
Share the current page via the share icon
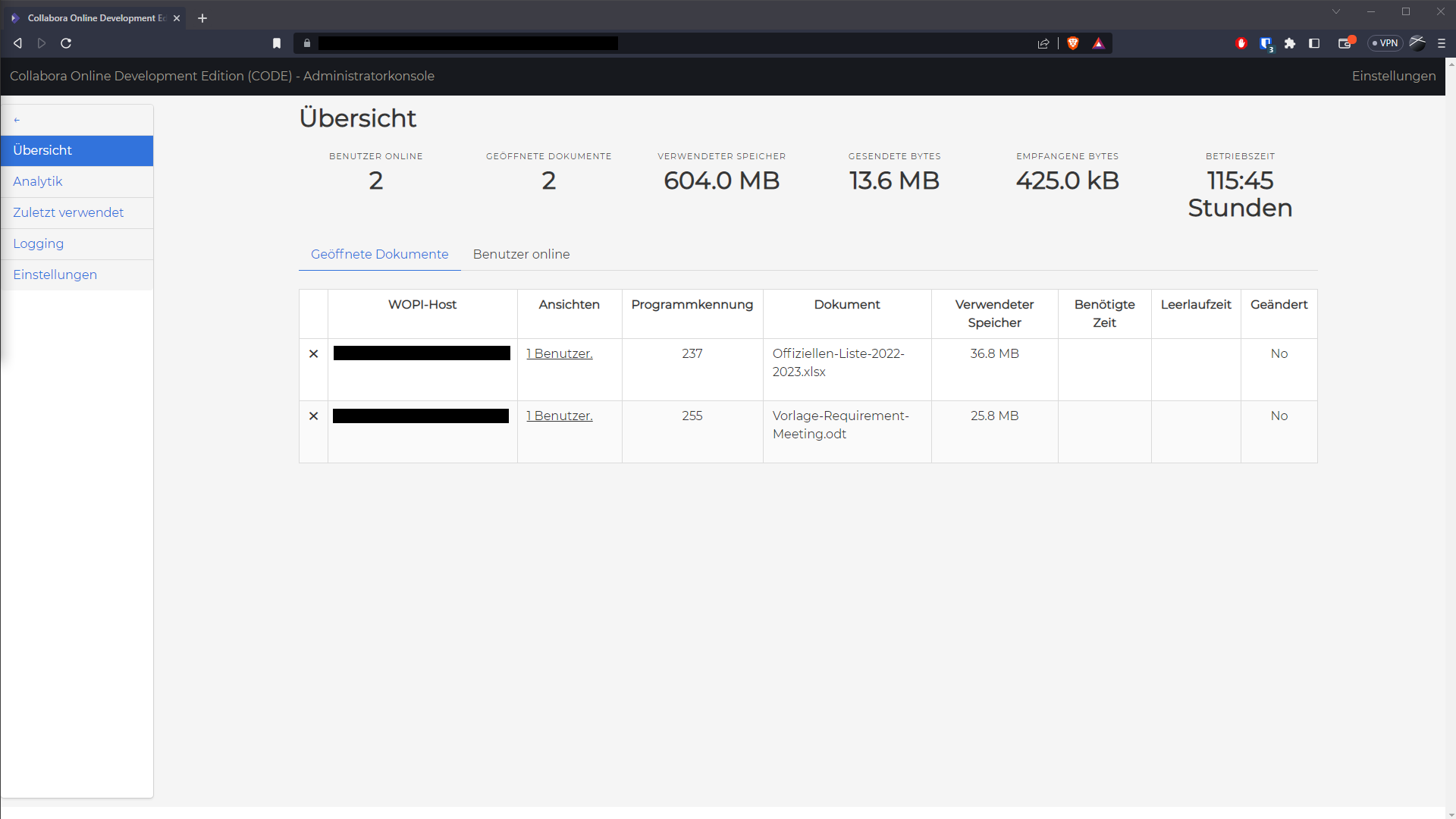(x=1043, y=43)
